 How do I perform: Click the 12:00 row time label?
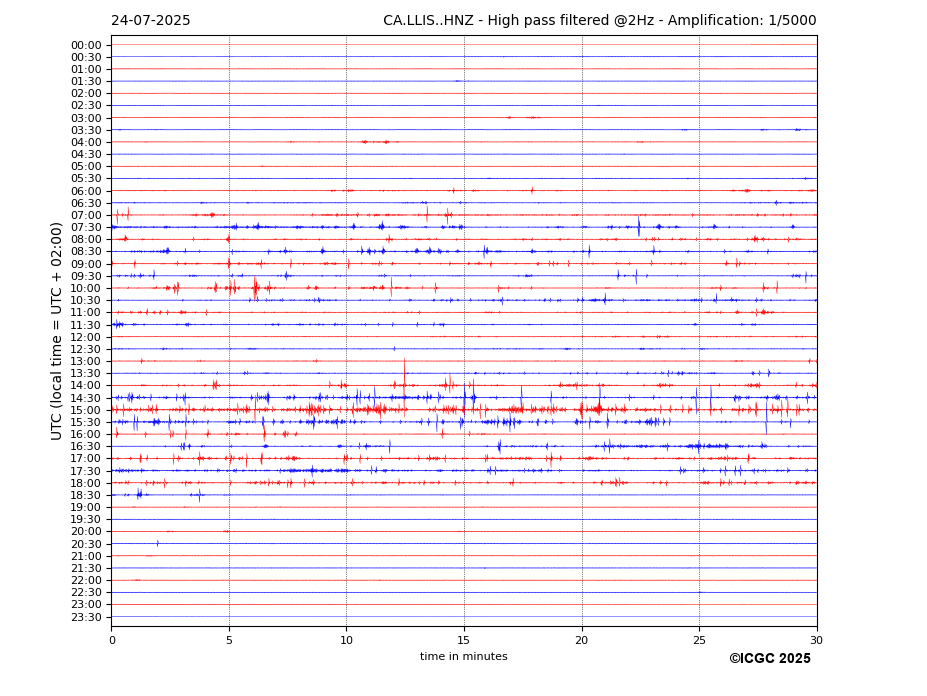pos(86,338)
